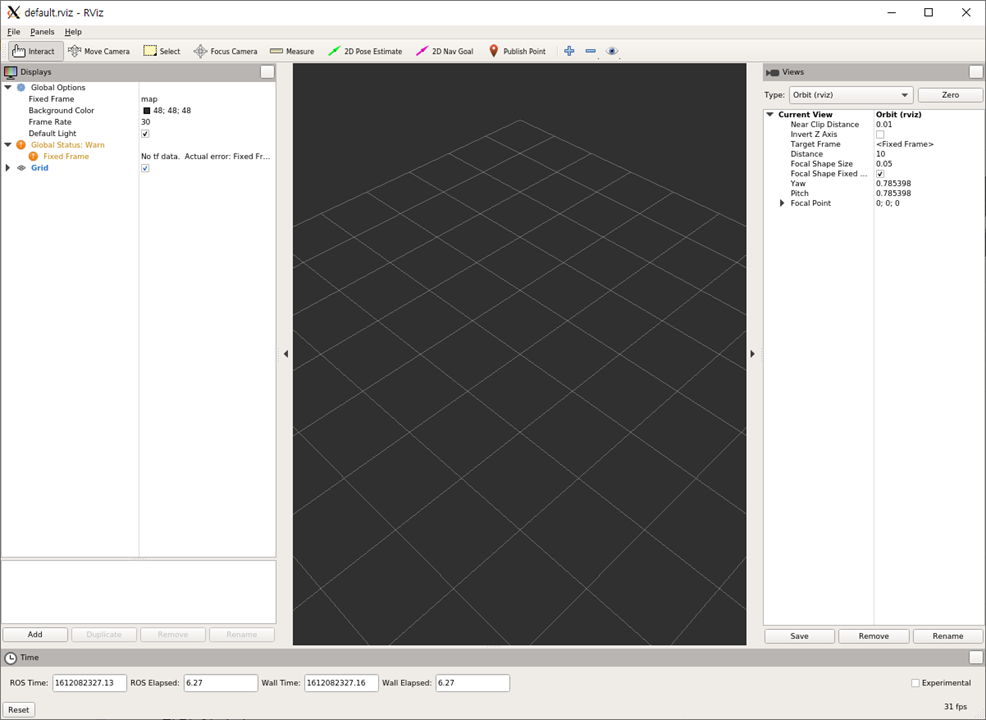This screenshot has height=720, width=986.
Task: Click the blue minus remove-tool icon
Action: (590, 51)
